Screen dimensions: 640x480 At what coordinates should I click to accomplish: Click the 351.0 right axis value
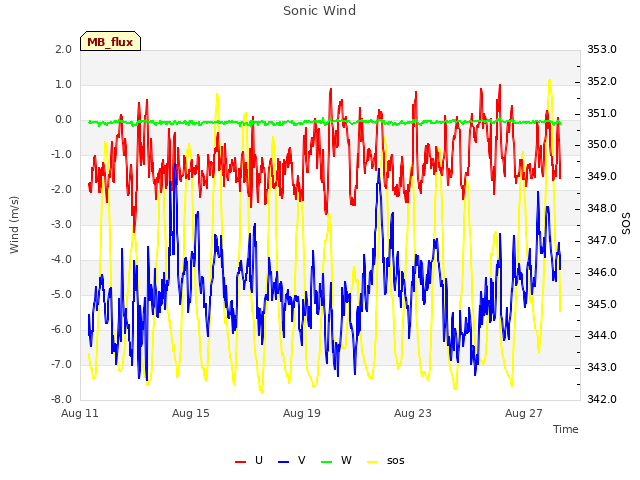click(602, 113)
